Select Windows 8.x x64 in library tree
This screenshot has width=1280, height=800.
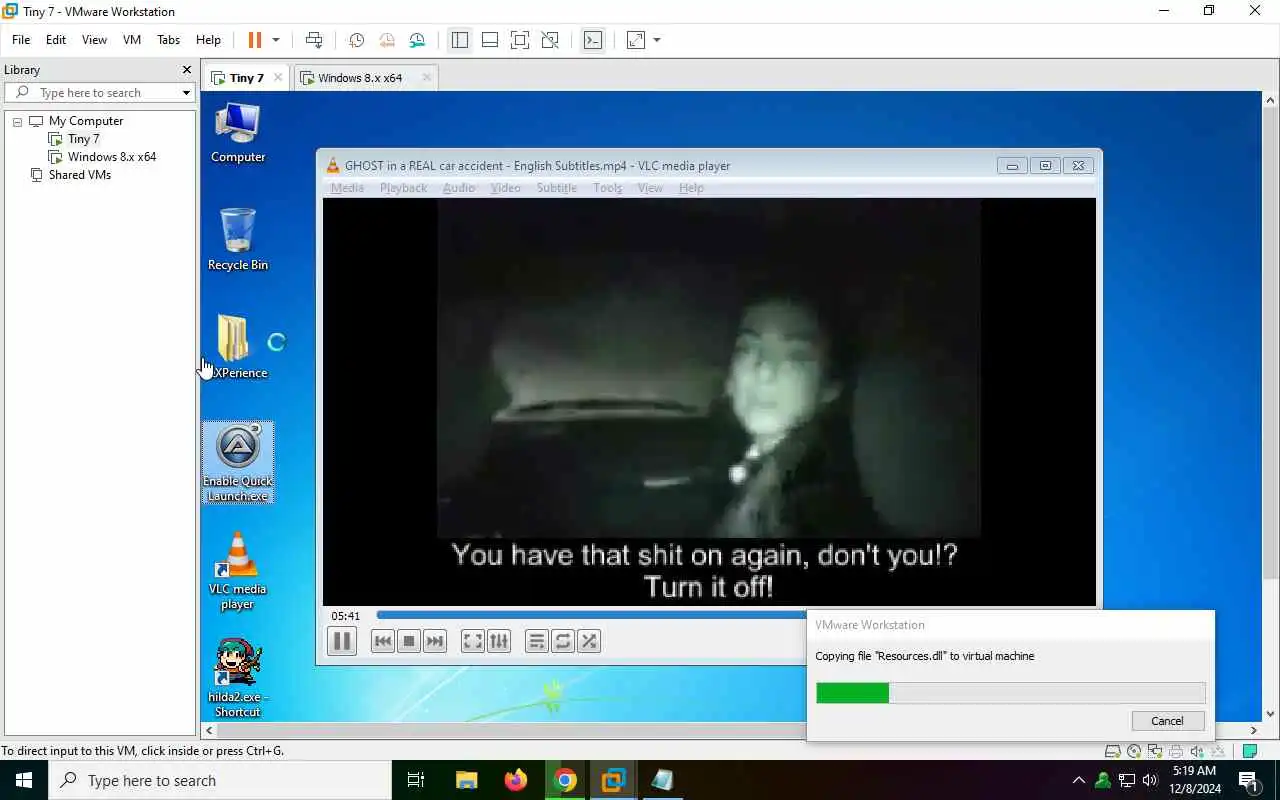tap(111, 157)
